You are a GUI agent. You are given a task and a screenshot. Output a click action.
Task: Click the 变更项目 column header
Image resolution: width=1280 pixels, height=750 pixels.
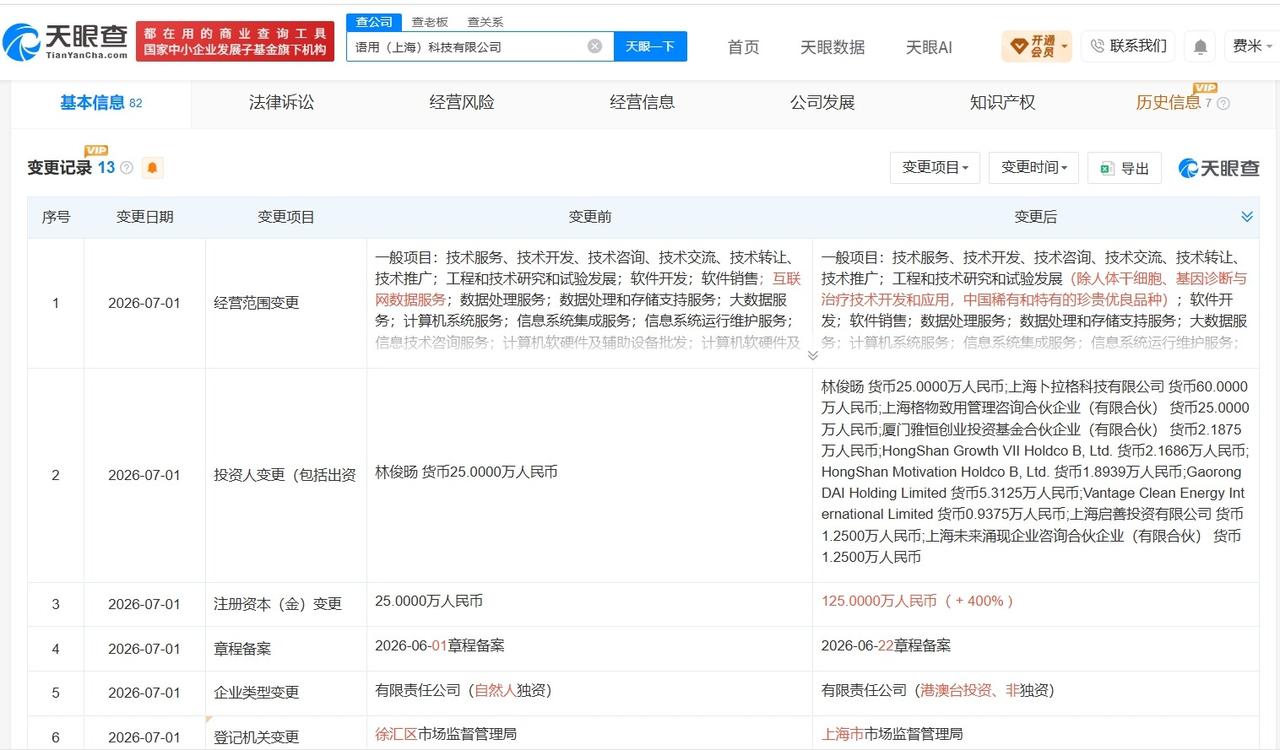coord(286,217)
